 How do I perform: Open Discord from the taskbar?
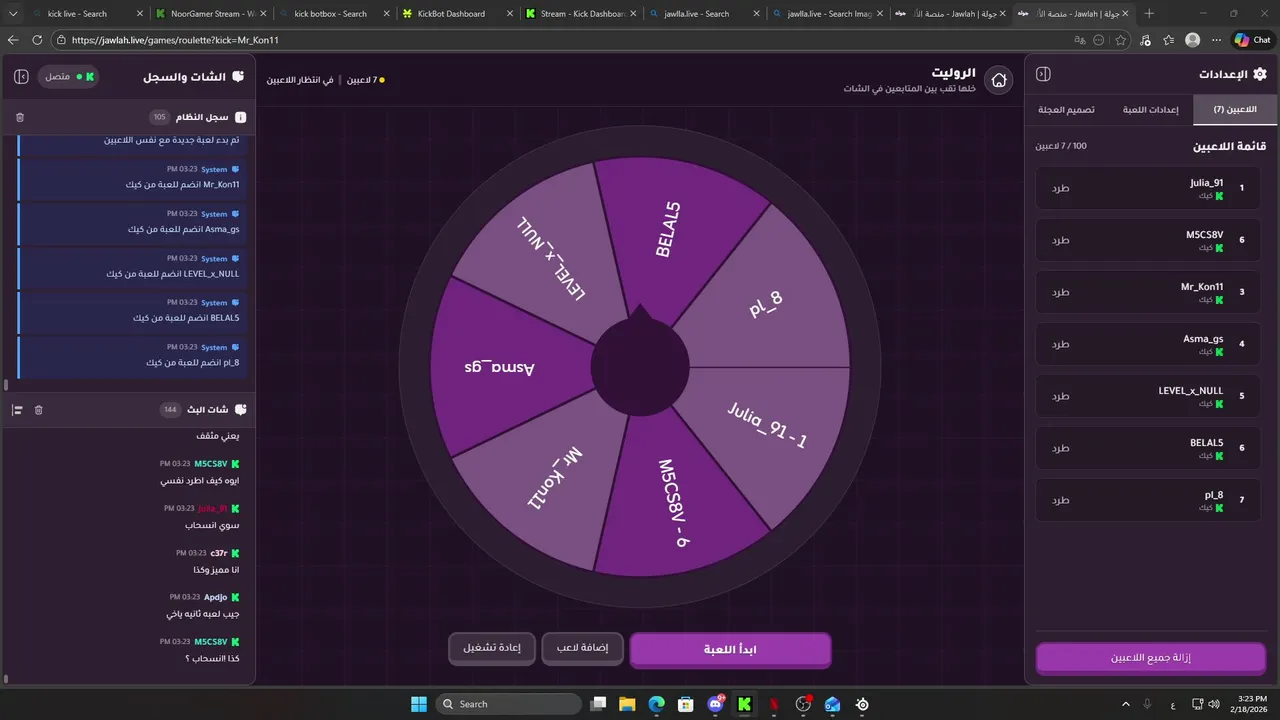pos(716,704)
